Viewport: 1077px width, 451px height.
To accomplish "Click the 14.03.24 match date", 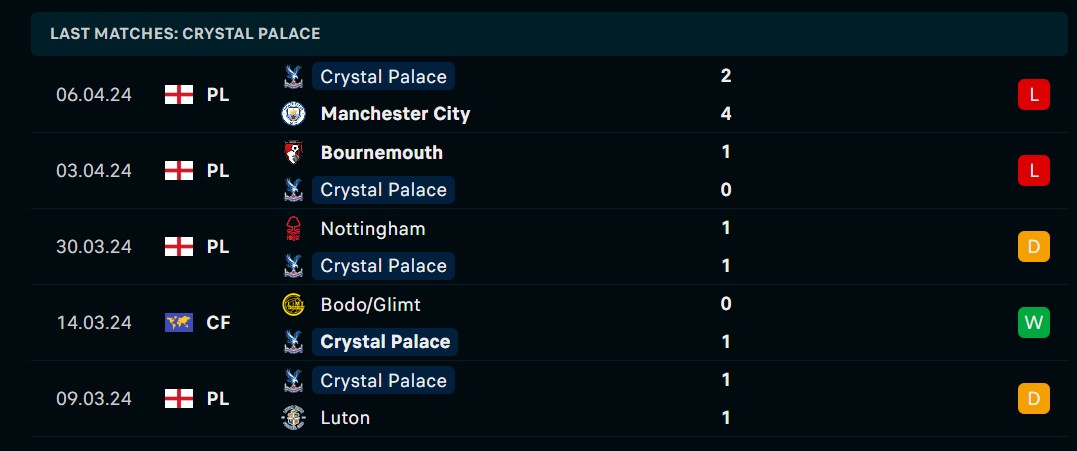I will 94,323.
